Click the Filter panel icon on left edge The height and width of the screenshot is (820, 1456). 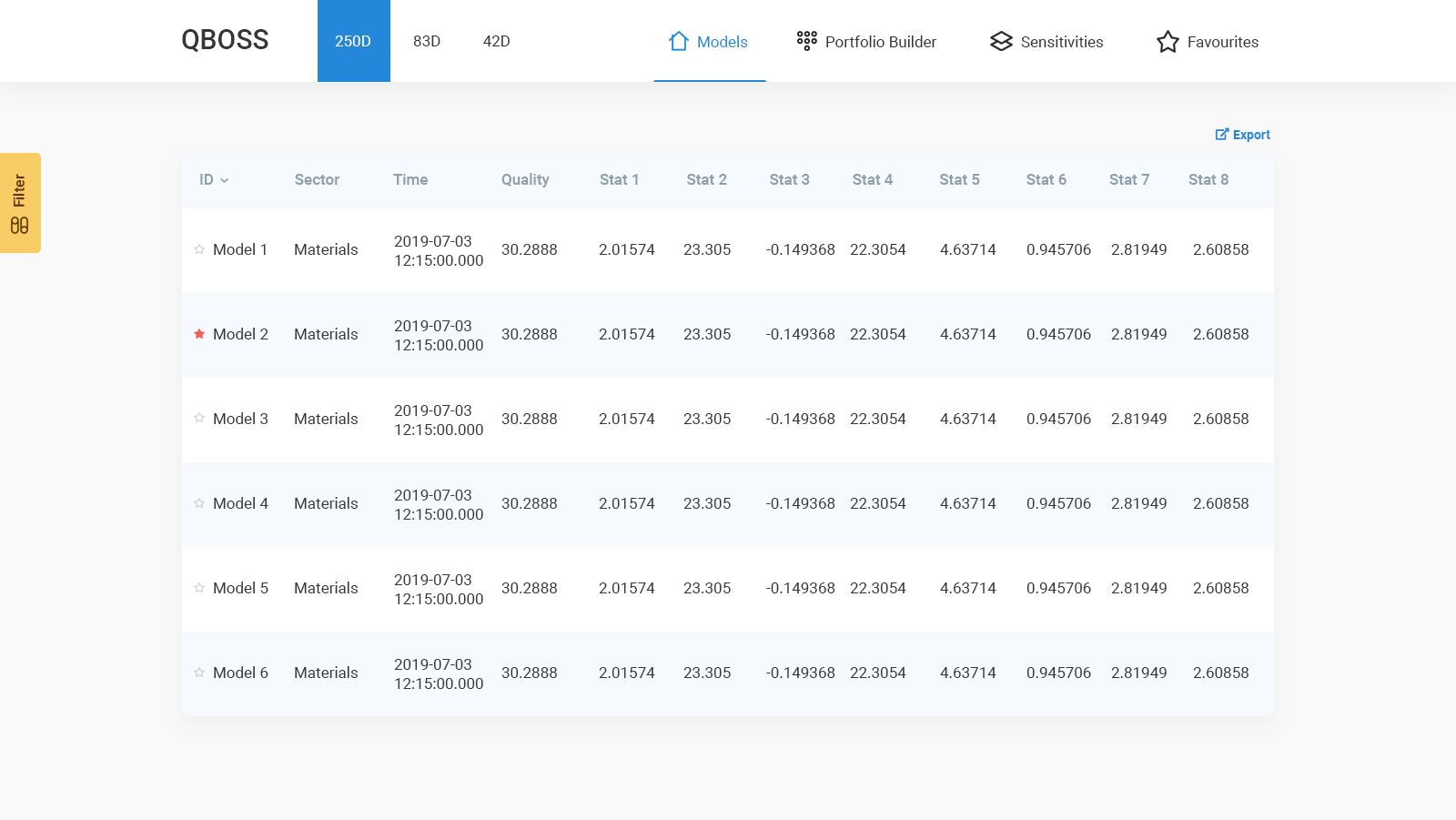[x=19, y=226]
